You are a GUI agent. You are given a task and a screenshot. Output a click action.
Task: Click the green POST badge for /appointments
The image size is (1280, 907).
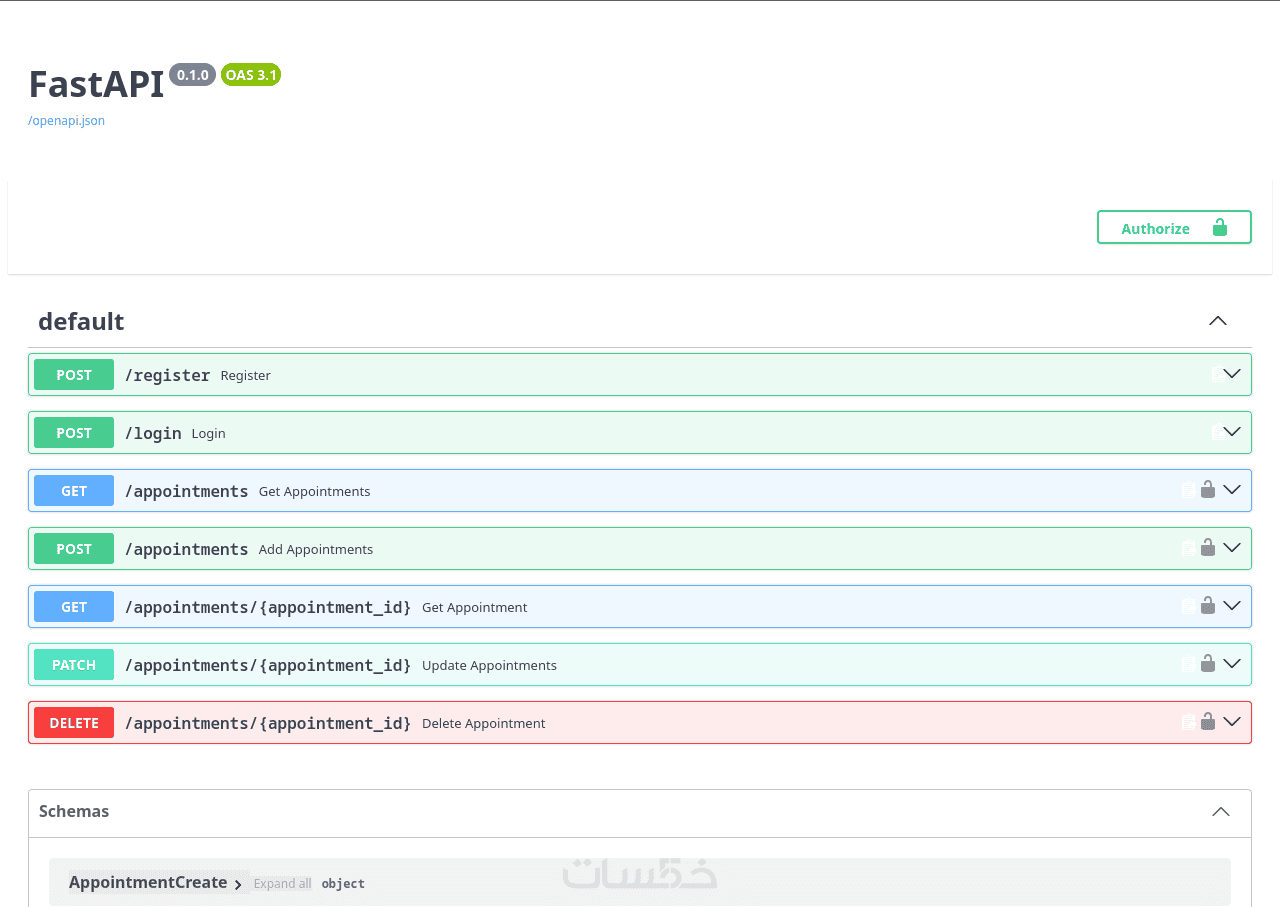74,549
